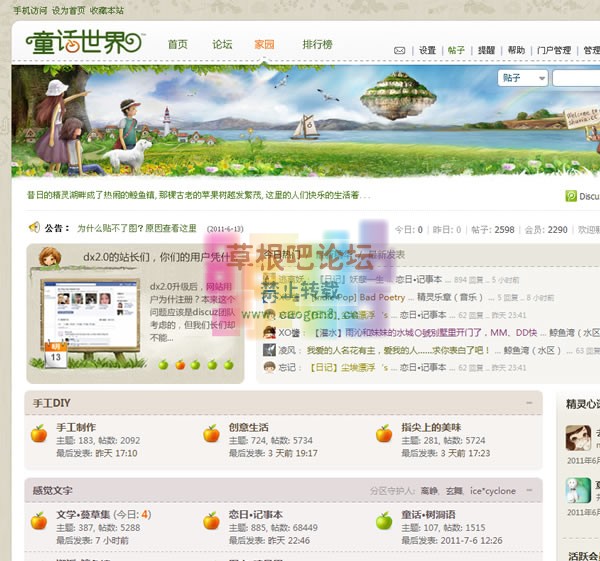Collapse the 感觉文字 forum section
The image size is (600, 561).
529,490
